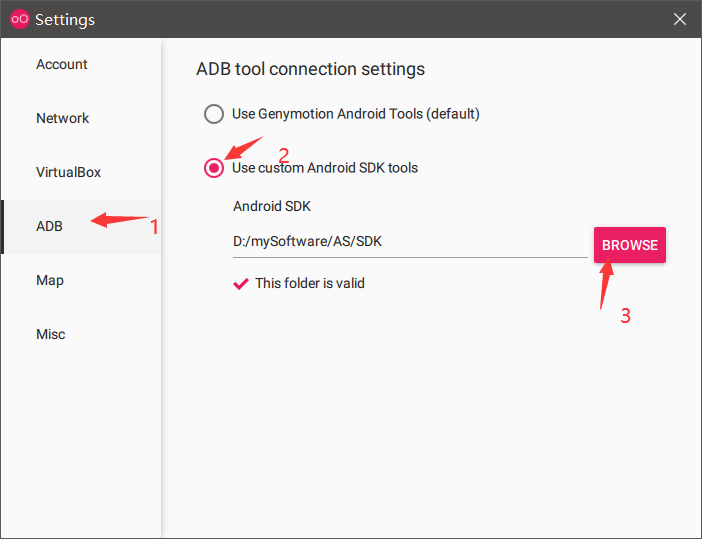The height and width of the screenshot is (539, 702).
Task: Close the Settings window
Action: pos(680,19)
